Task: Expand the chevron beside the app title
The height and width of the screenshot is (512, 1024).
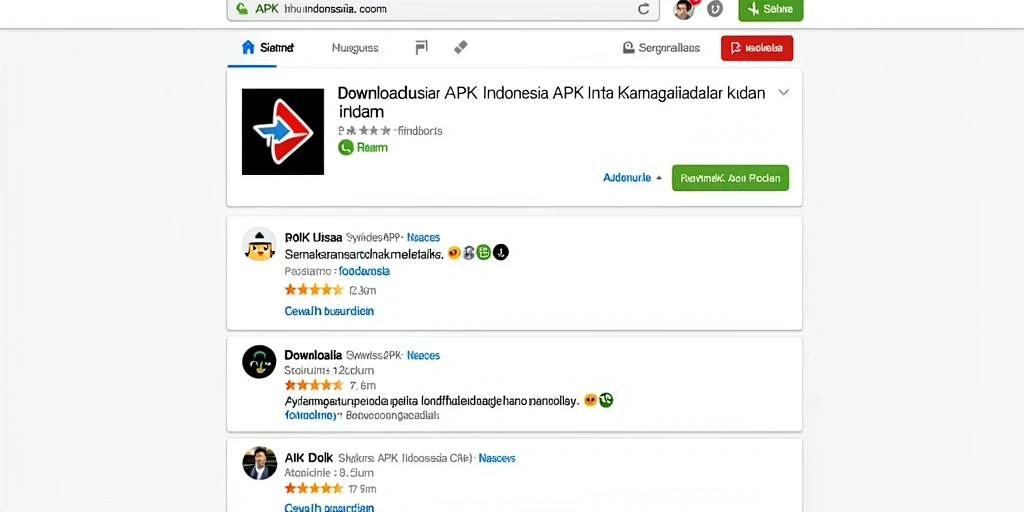Action: click(784, 92)
